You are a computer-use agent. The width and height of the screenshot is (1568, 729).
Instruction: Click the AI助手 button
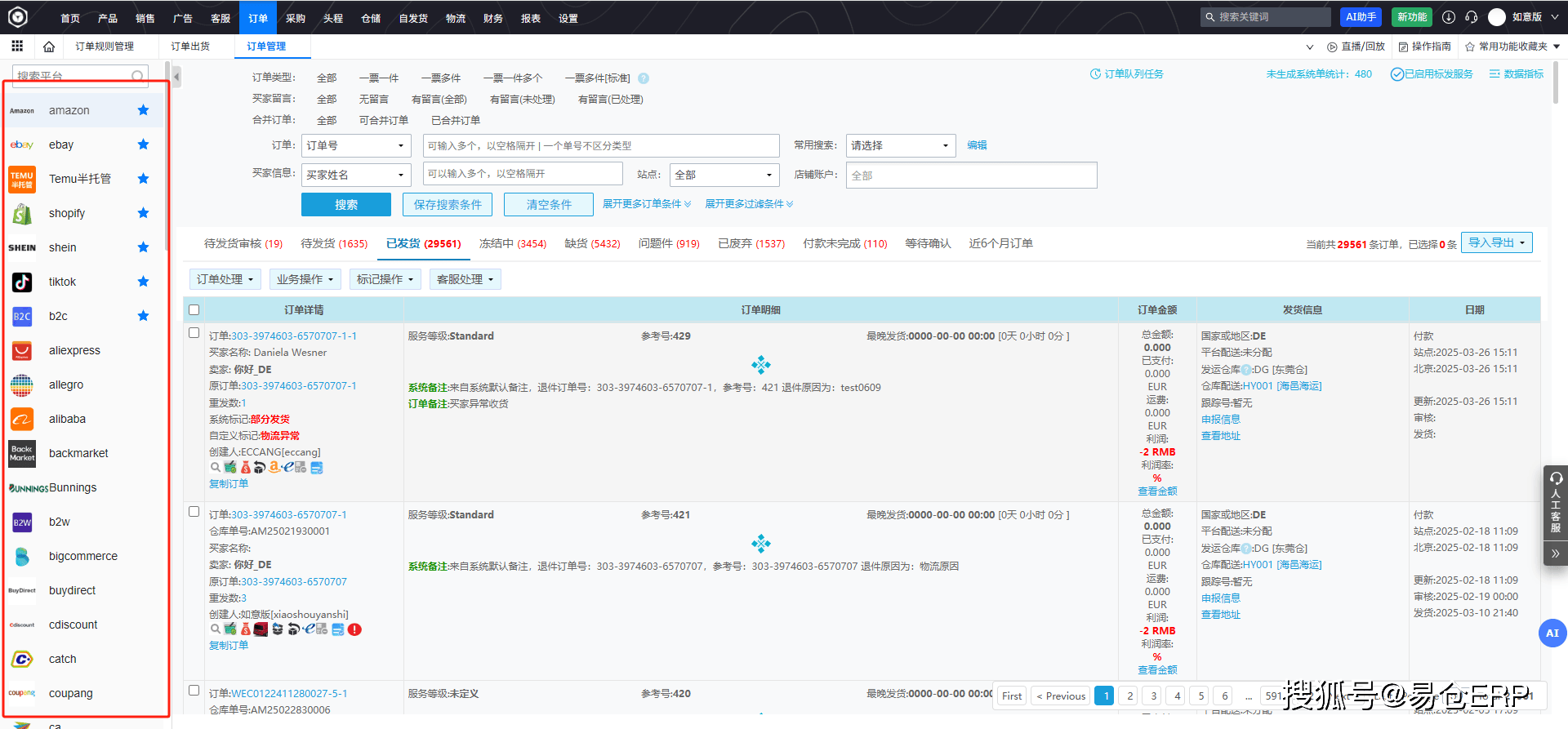1361,16
